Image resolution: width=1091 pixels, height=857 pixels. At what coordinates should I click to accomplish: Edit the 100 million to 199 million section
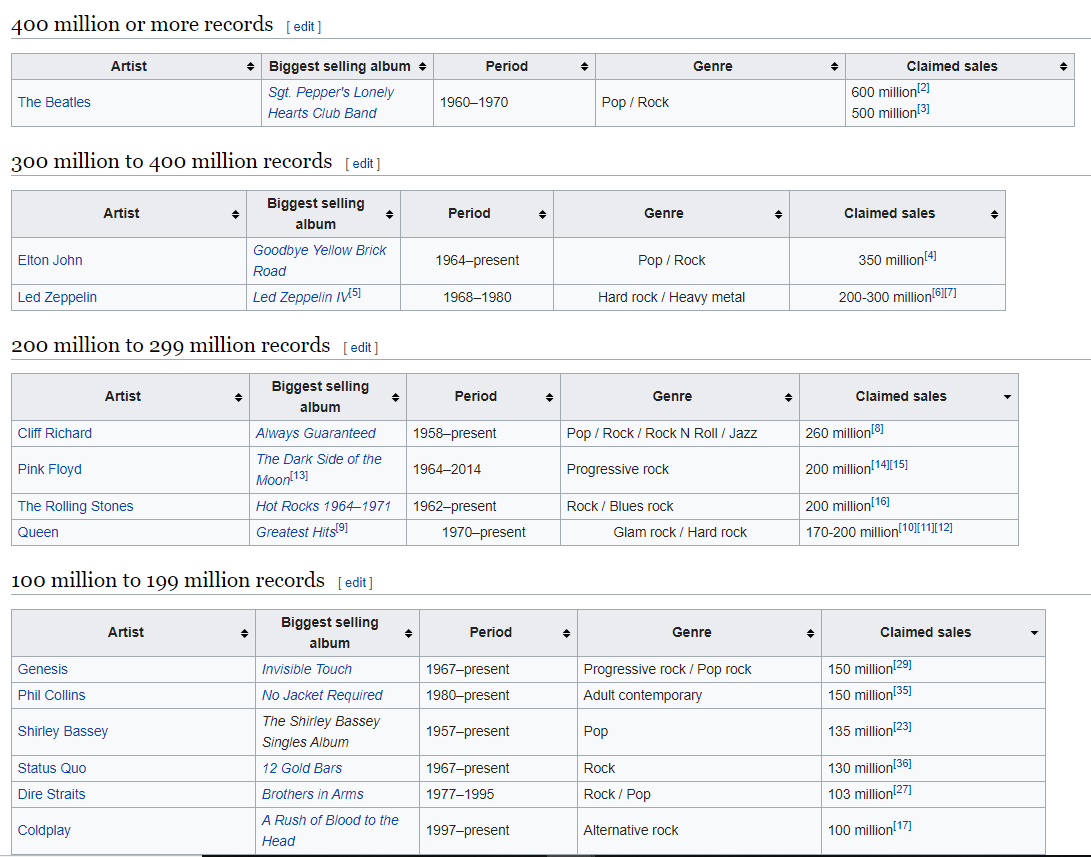coord(355,583)
